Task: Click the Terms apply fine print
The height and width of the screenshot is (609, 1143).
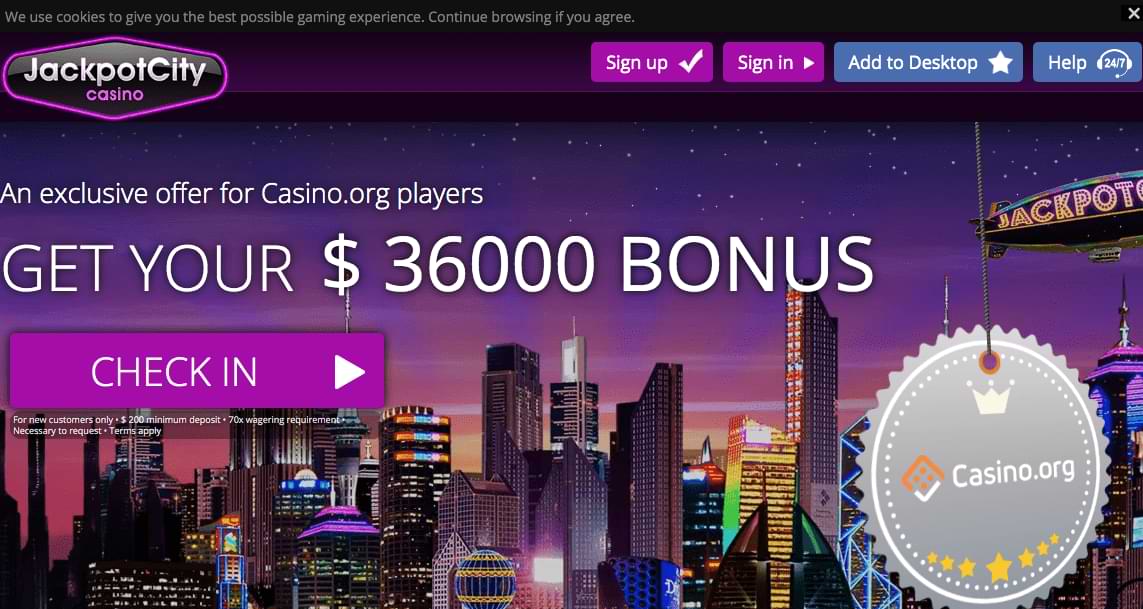Action: [x=136, y=431]
